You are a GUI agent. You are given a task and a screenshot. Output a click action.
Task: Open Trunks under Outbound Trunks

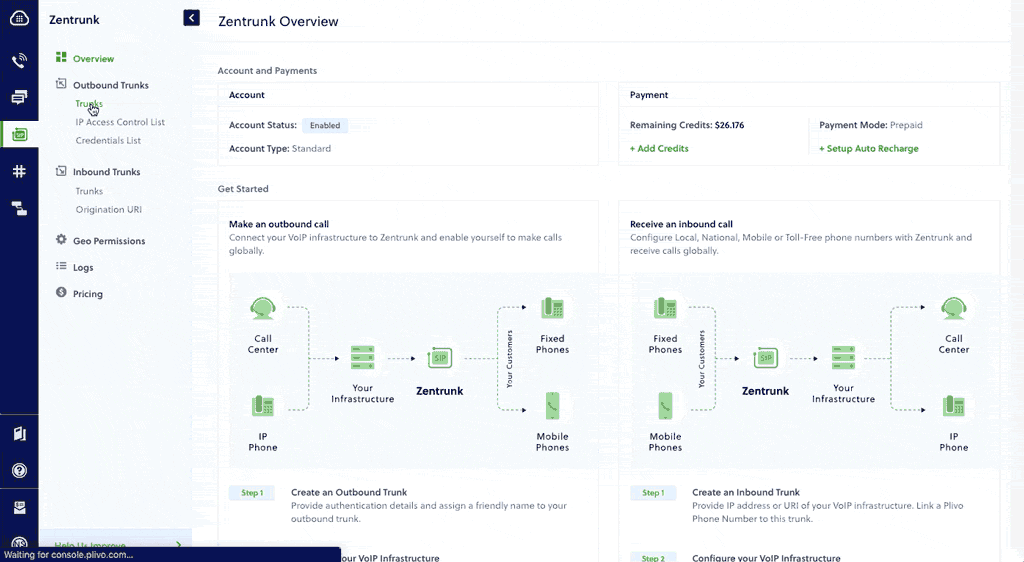89,104
